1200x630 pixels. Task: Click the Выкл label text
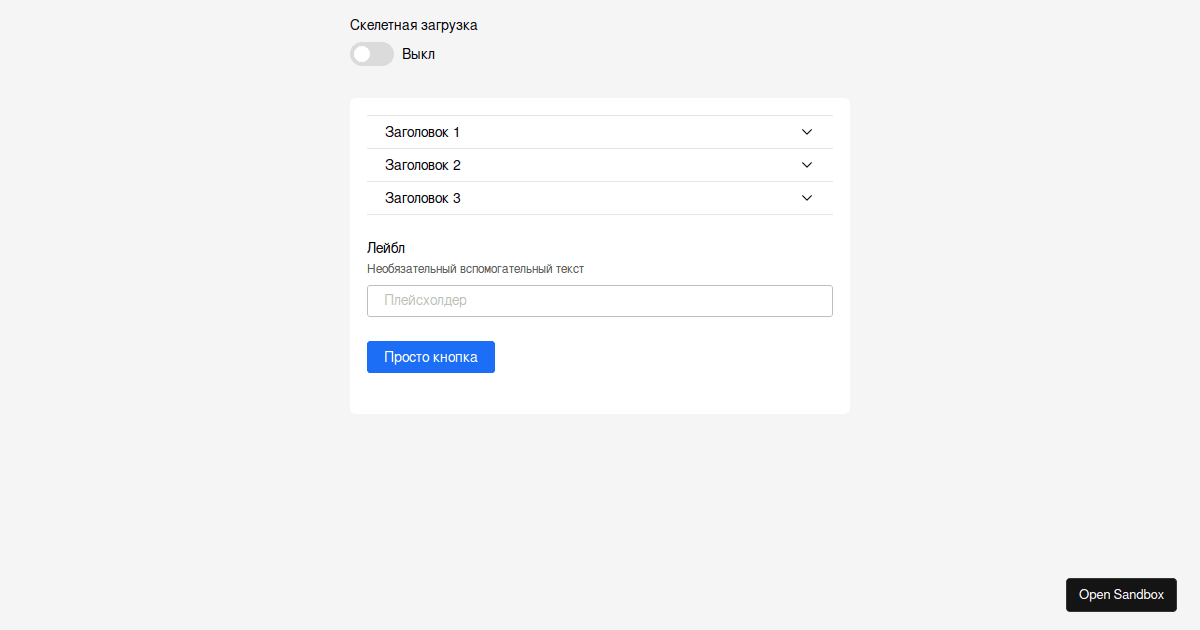click(419, 54)
